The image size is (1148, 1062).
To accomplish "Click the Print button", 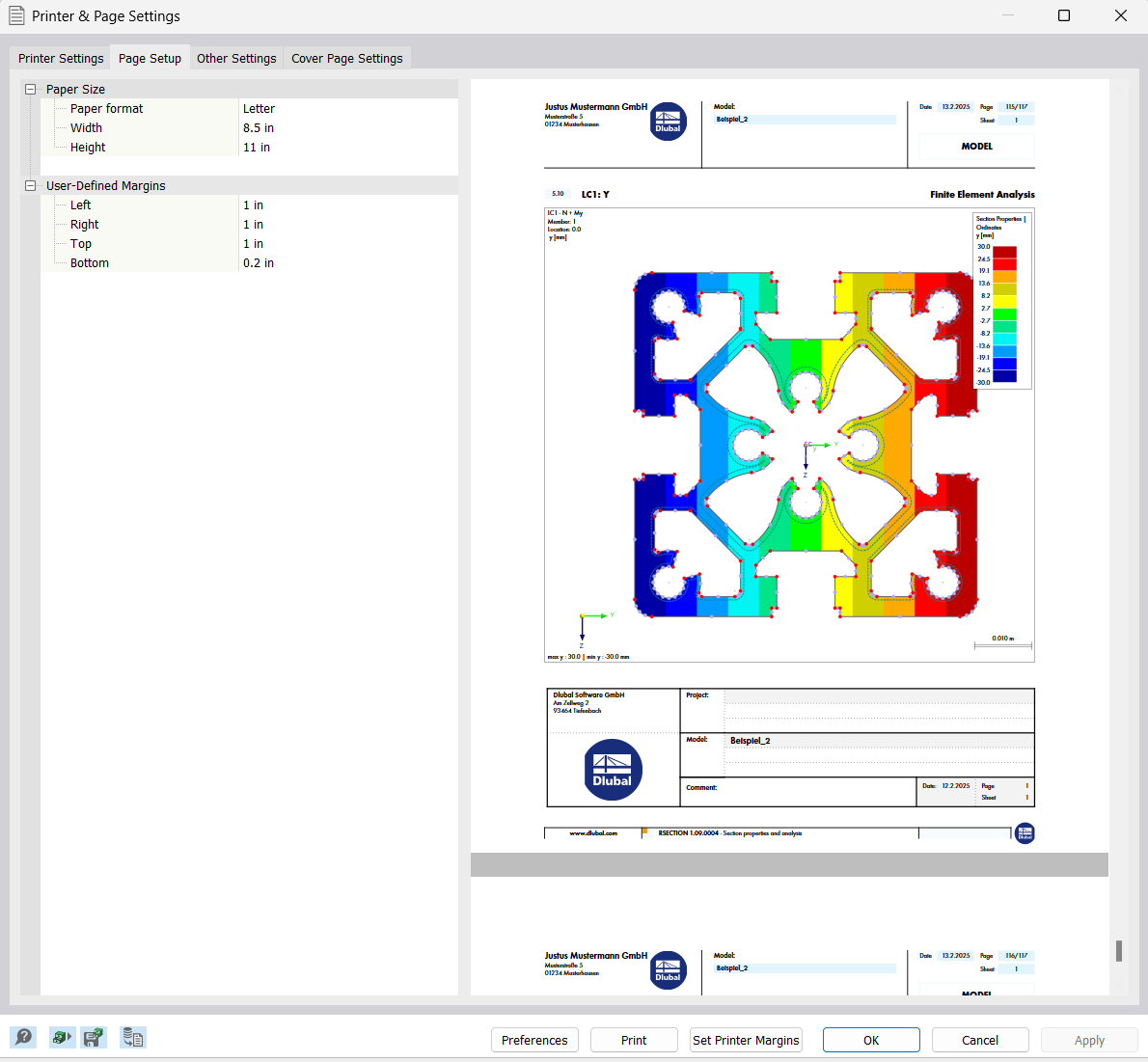I will 634,1040.
